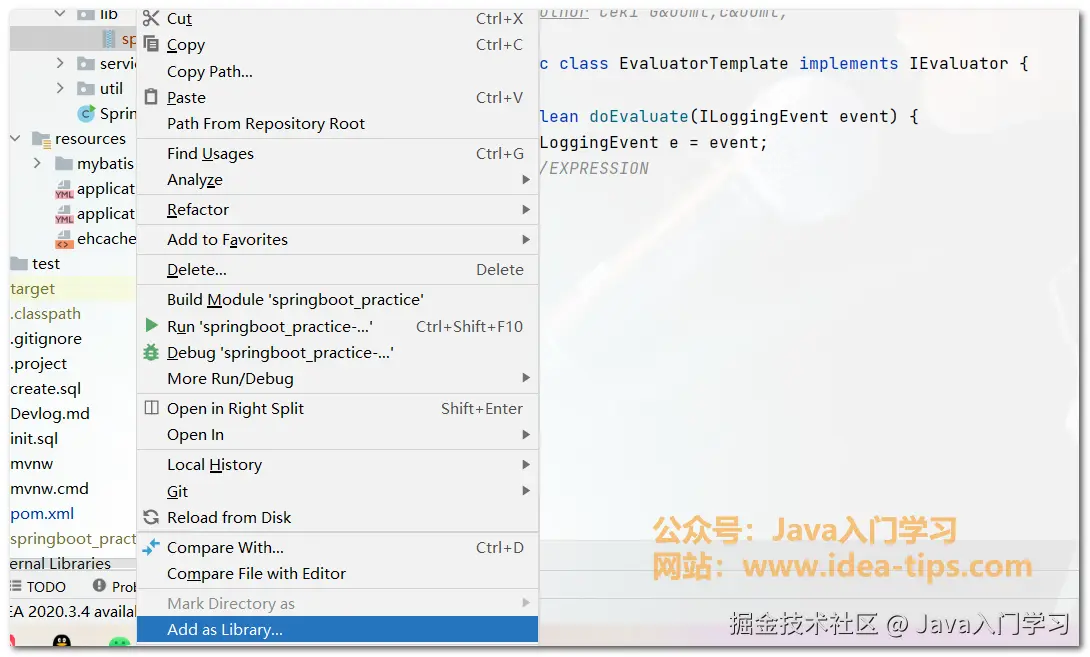The width and height of the screenshot is (1090, 657).
Task: Select pom.xml in project tree
Action: (42, 514)
